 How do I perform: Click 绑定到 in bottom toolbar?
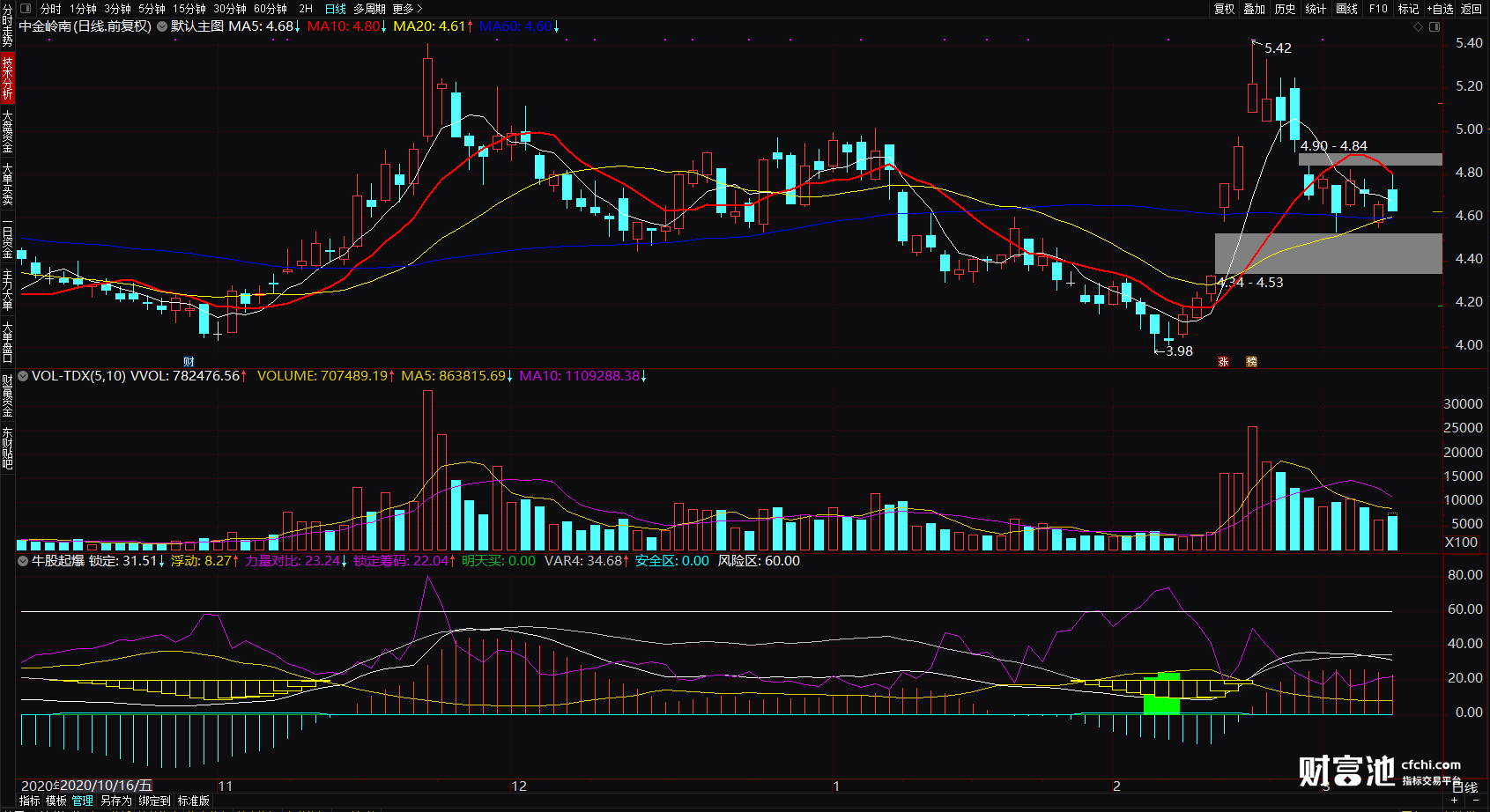pyautogui.click(x=154, y=801)
